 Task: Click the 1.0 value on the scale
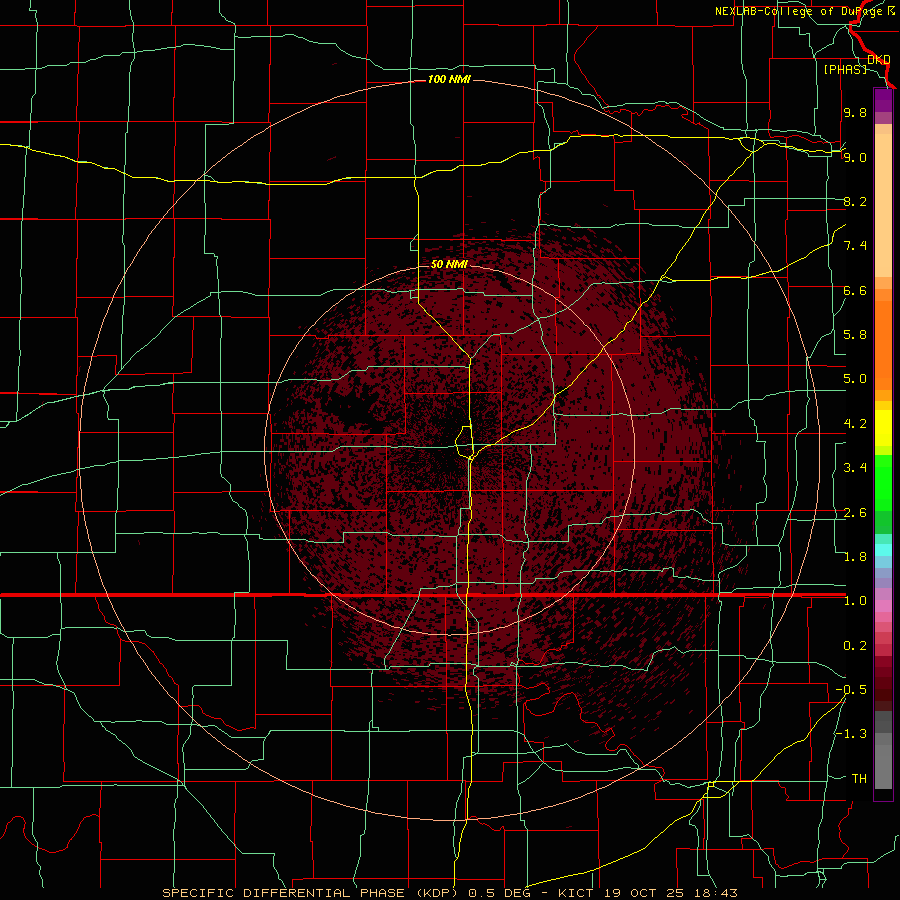tap(855, 601)
